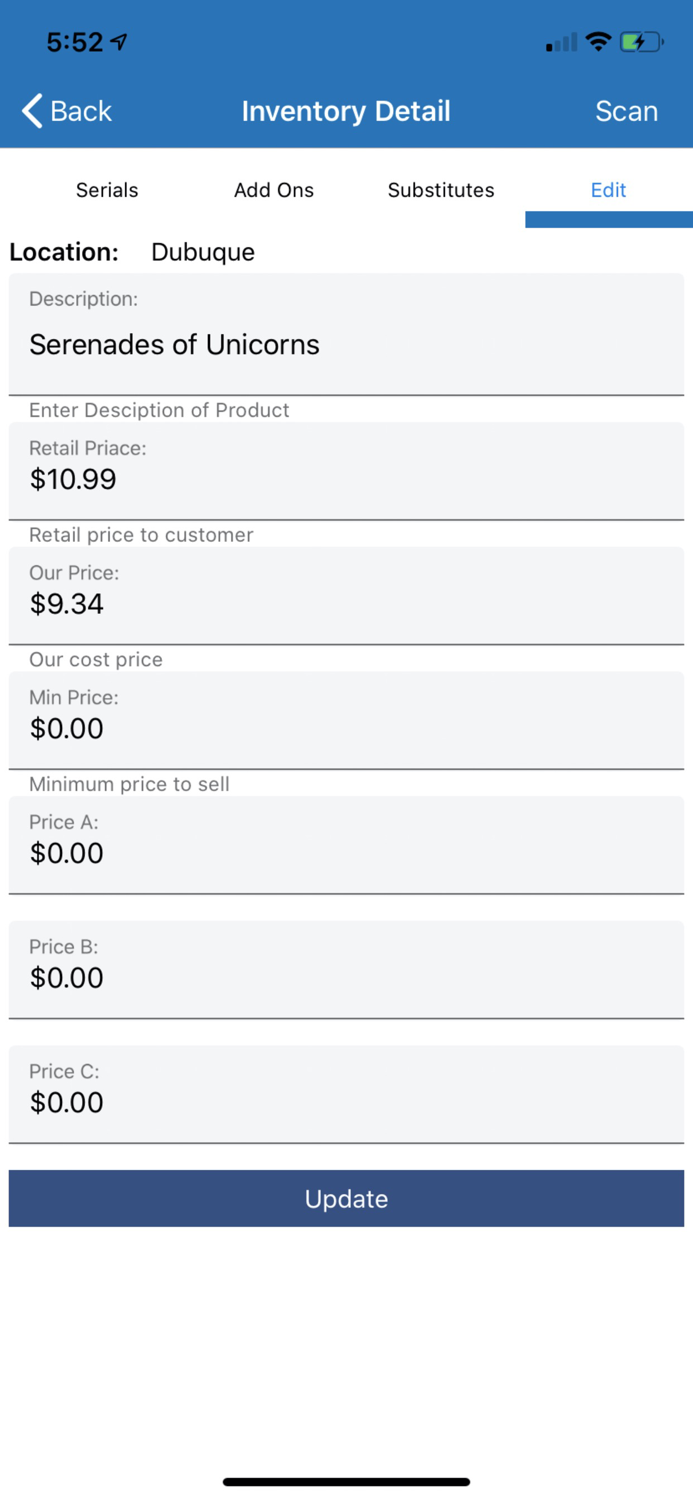Tap the location arrow beside the time
The image size is (693, 1500).
click(x=120, y=42)
